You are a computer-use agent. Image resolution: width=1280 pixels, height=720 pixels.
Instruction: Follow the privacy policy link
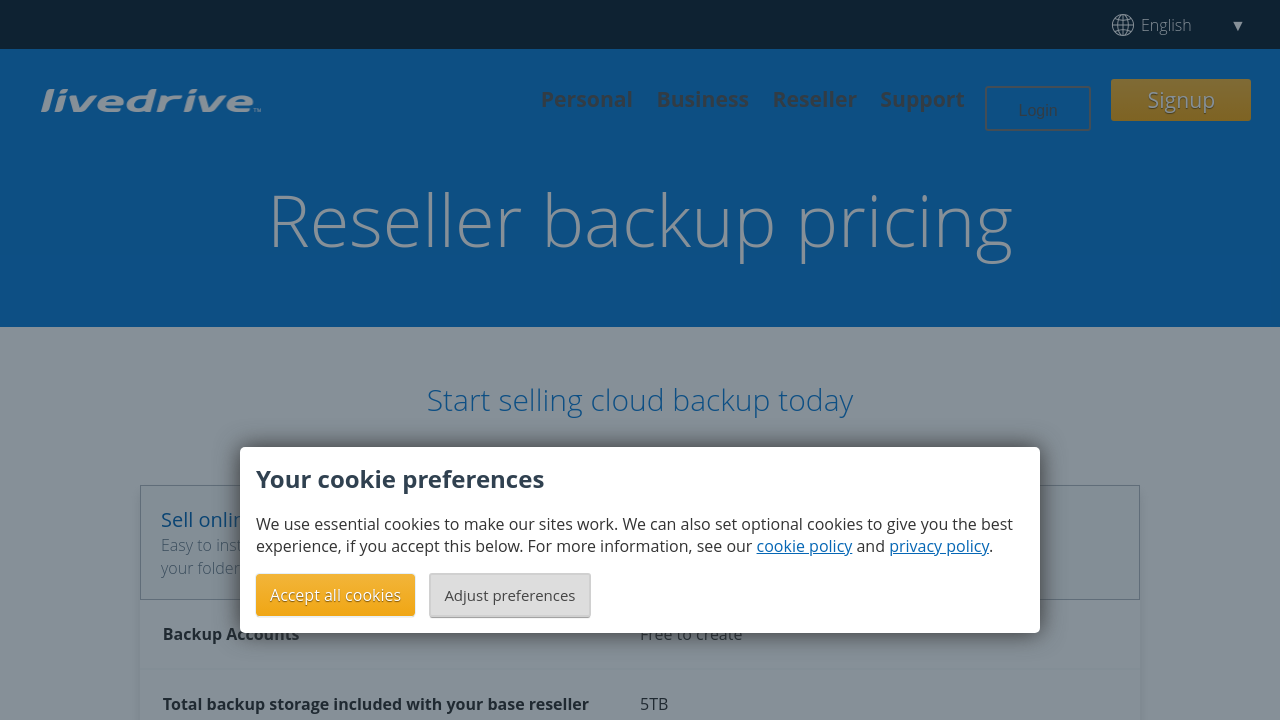938,546
